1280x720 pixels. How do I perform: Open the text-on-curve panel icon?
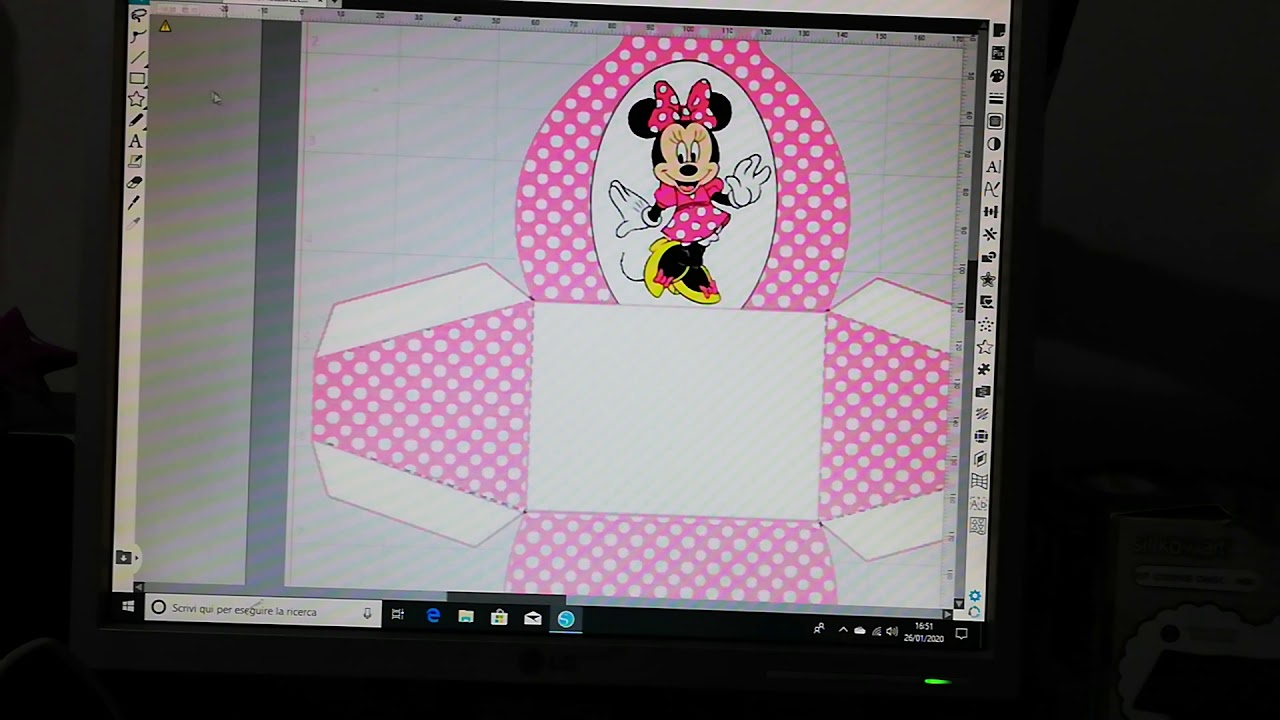[992, 188]
